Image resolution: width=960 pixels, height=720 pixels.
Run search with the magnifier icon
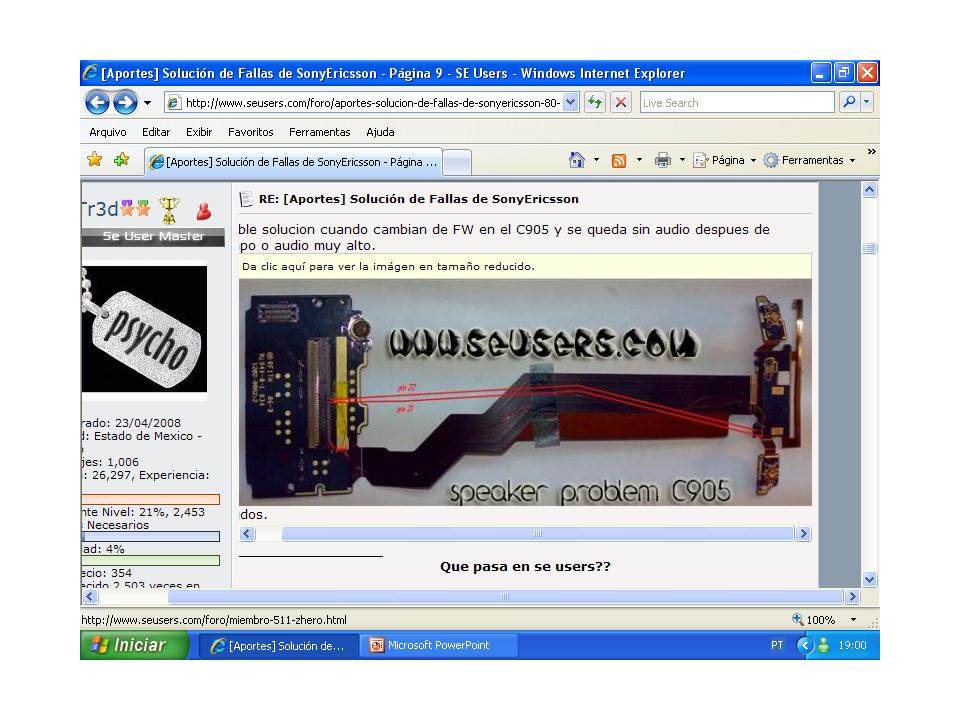(x=849, y=102)
